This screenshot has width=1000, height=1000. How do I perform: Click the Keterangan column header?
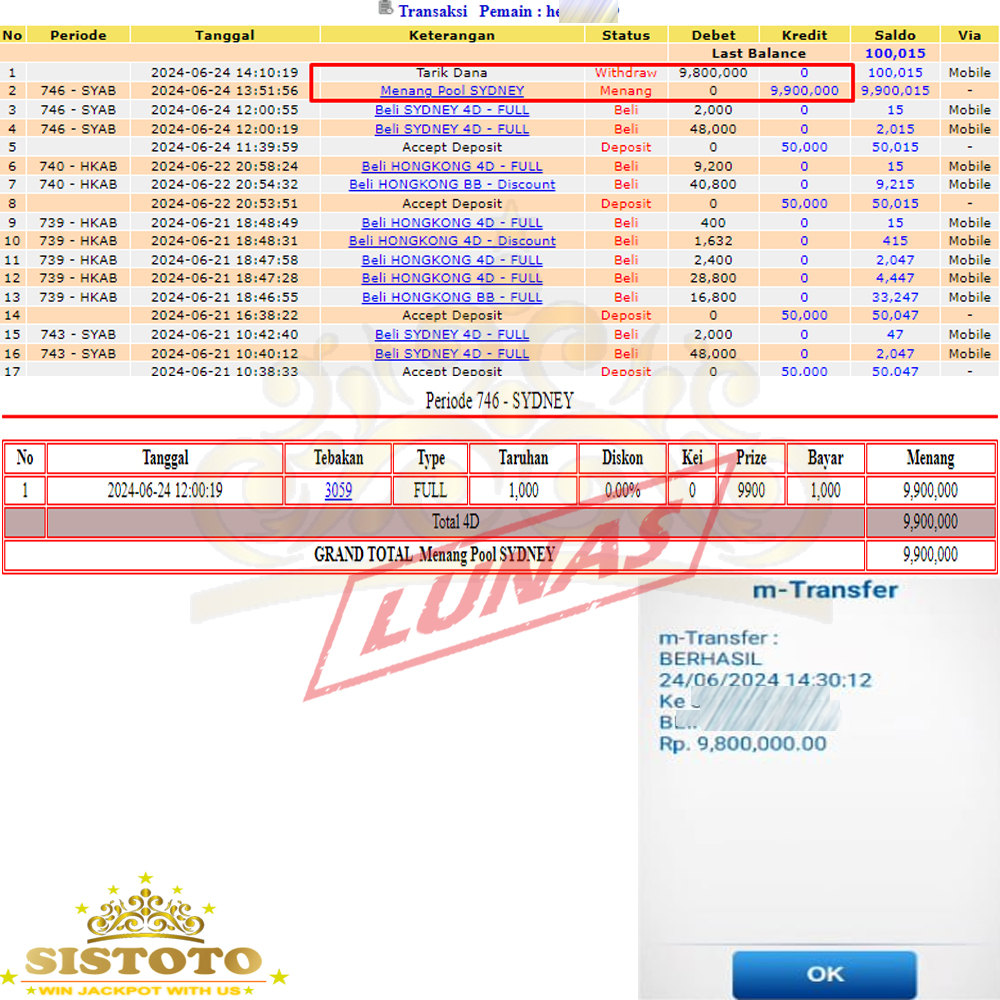(x=452, y=35)
